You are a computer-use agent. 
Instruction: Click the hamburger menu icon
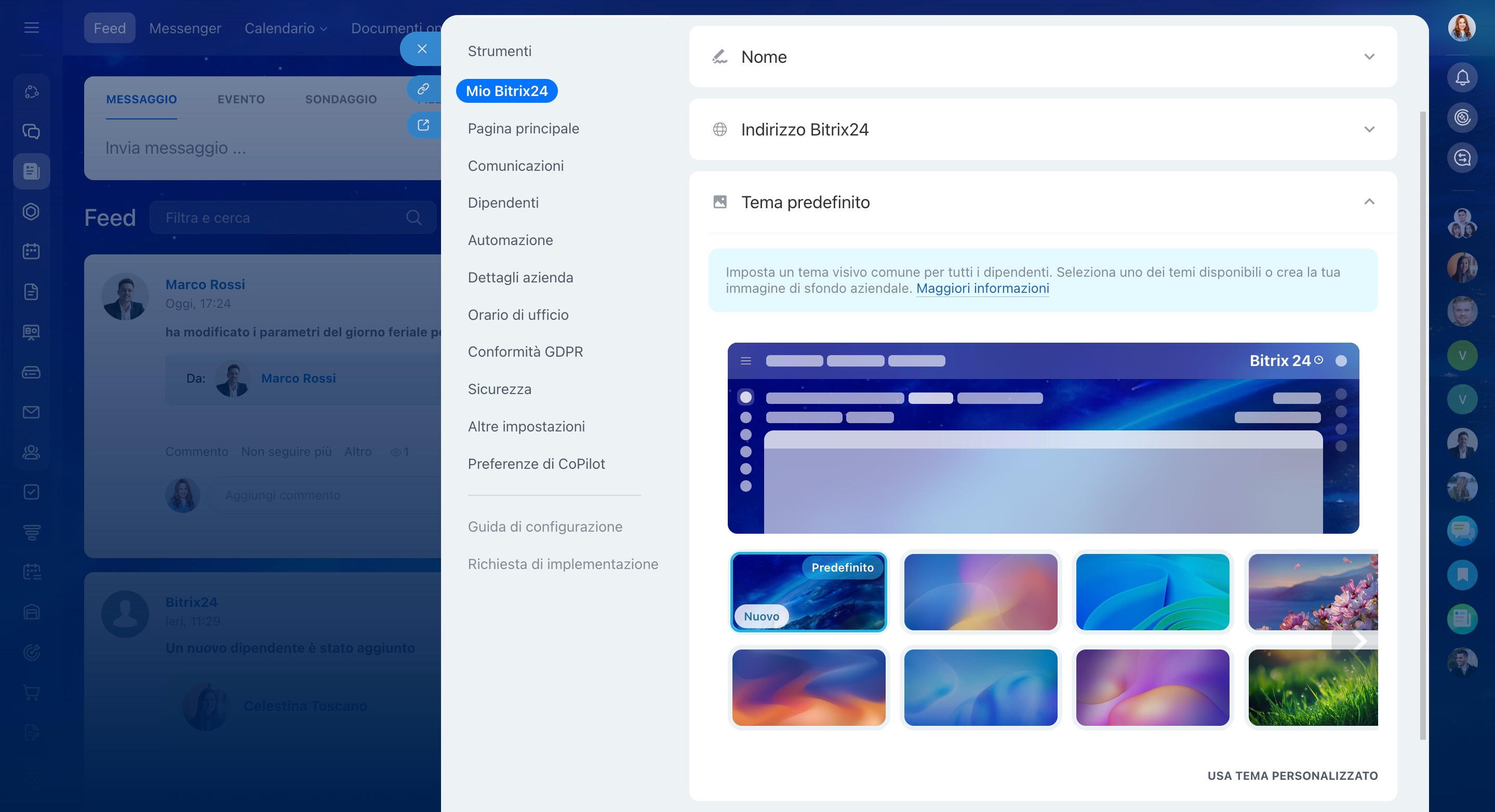coord(31,28)
